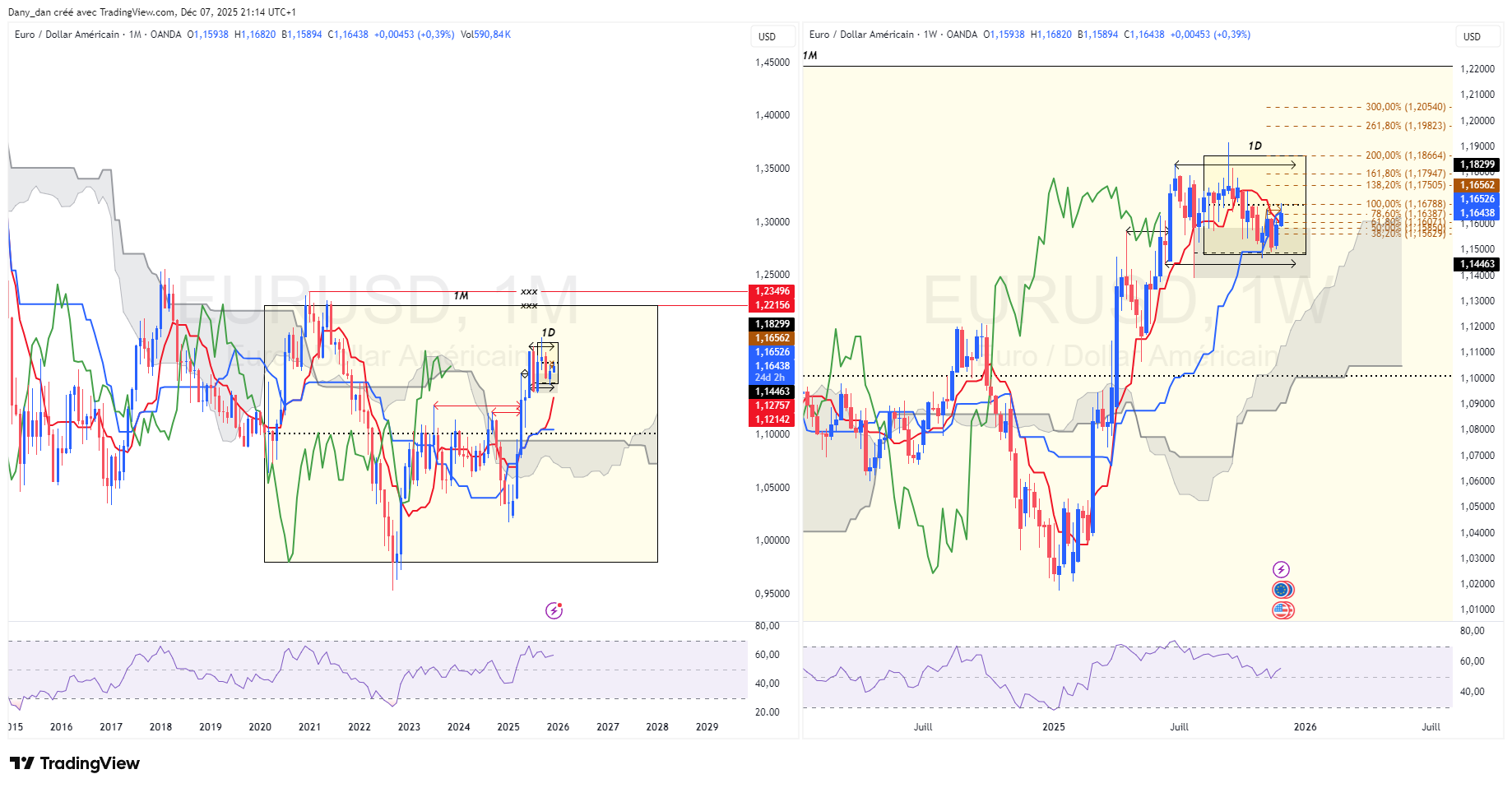
Task: Click the 1,01000 level on weekly price scale
Action: 1477,610
